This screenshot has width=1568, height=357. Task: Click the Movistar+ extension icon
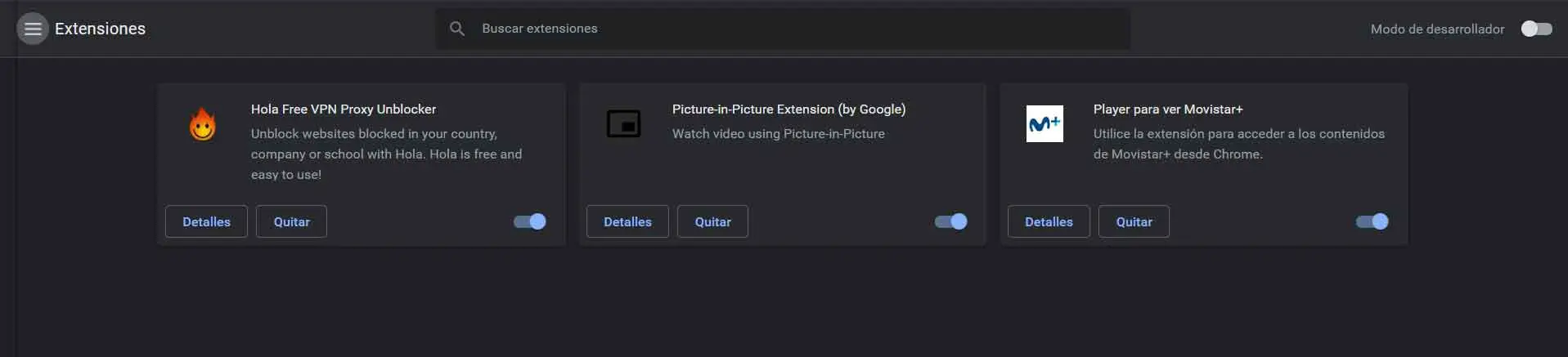[x=1045, y=124]
